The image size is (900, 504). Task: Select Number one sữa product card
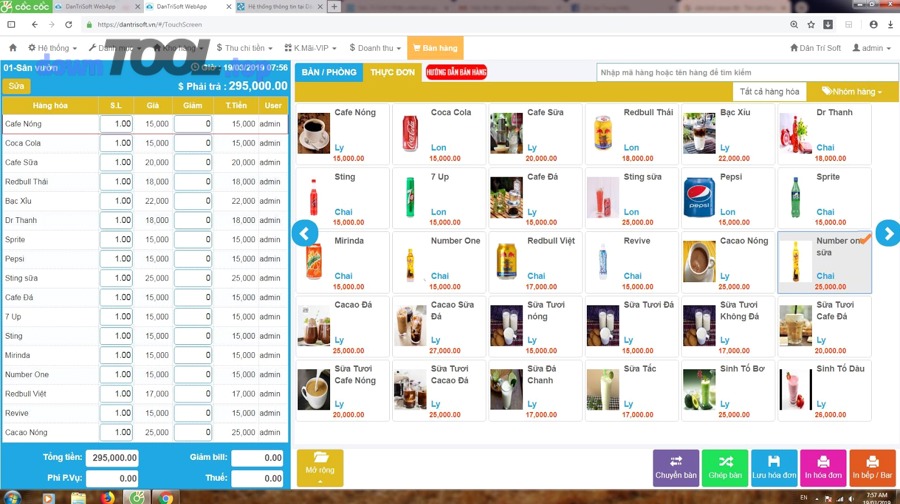coord(825,262)
